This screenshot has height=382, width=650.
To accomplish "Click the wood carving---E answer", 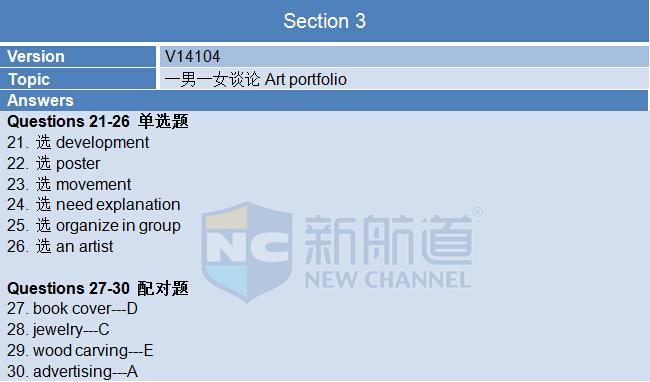I will click(80, 351).
